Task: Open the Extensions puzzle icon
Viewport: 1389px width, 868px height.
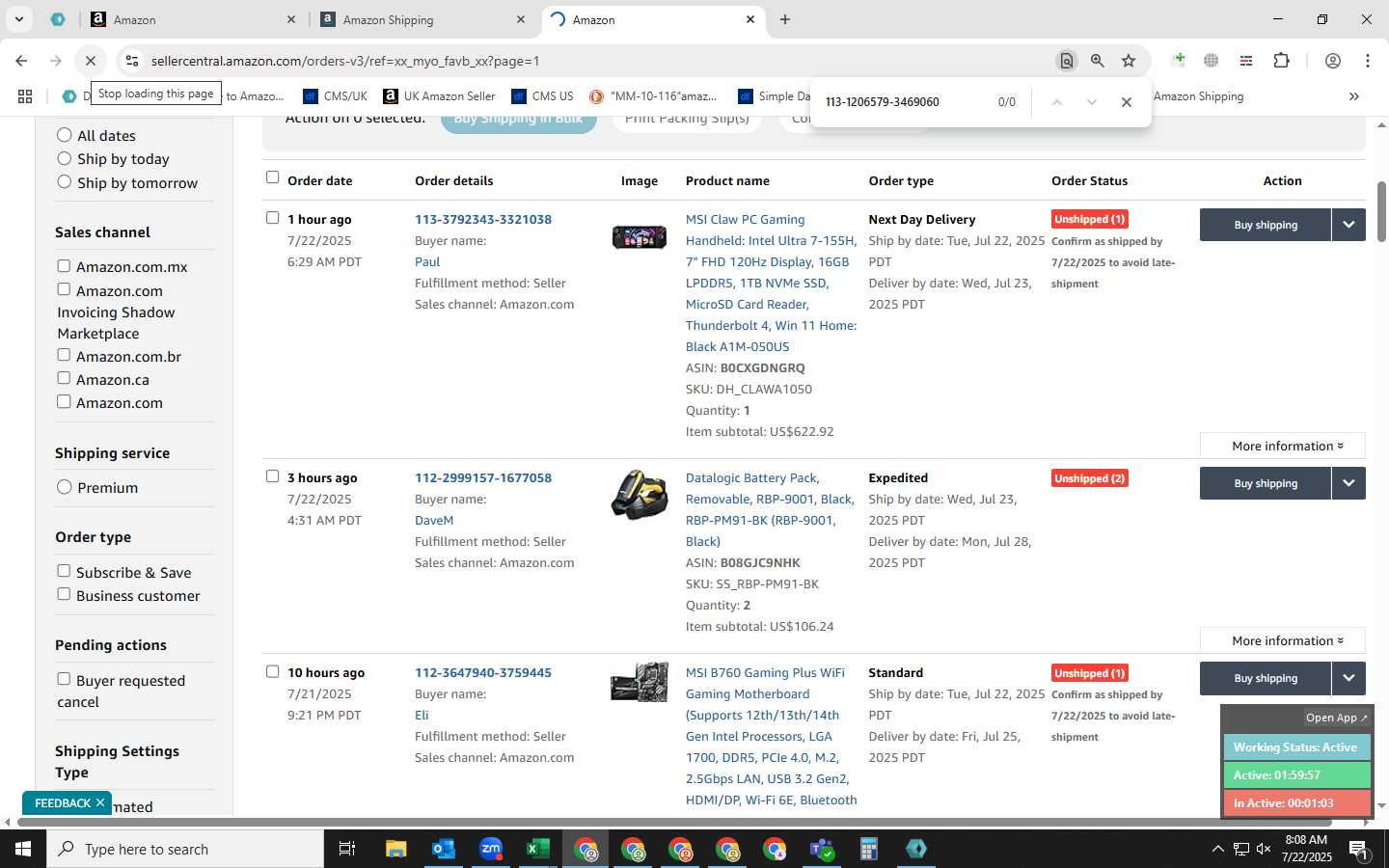Action: [1281, 61]
